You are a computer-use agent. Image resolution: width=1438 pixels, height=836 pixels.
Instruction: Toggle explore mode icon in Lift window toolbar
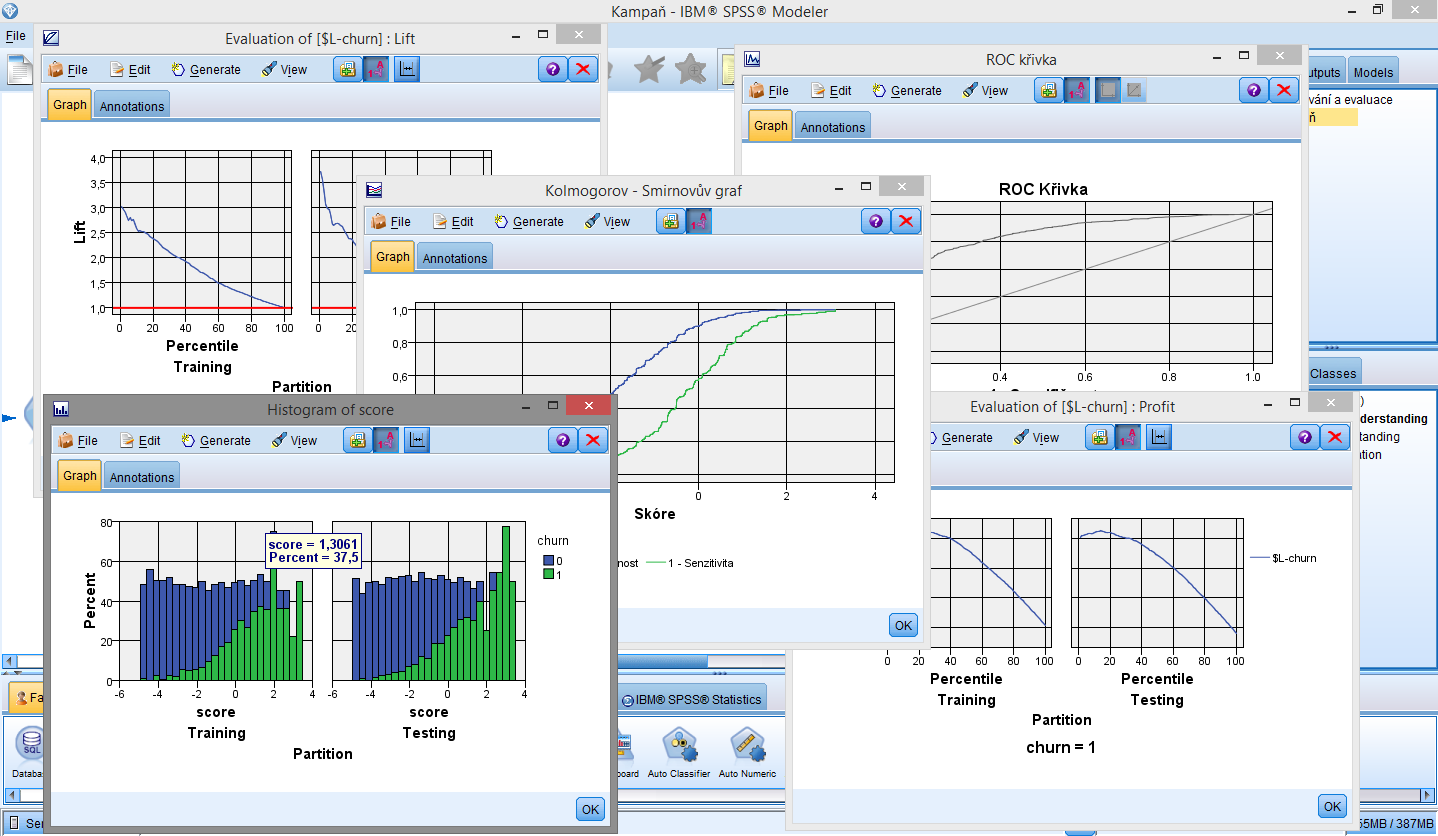coord(376,69)
